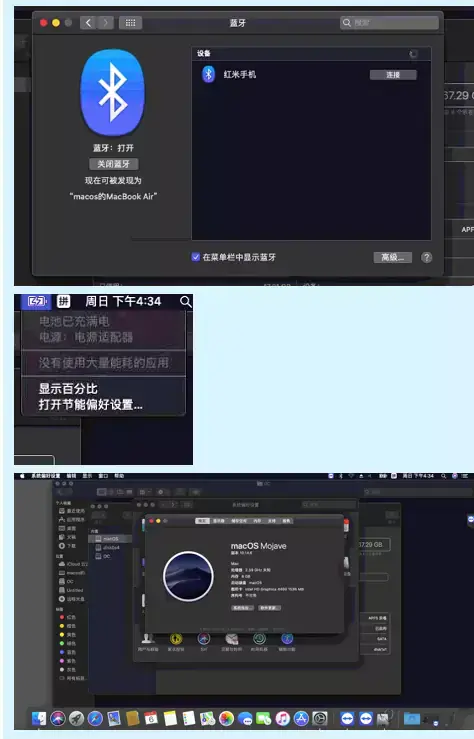The width and height of the screenshot is (474, 739).
Task: Click the large blue Bluetooth logo
Action: pyautogui.click(x=113, y=93)
